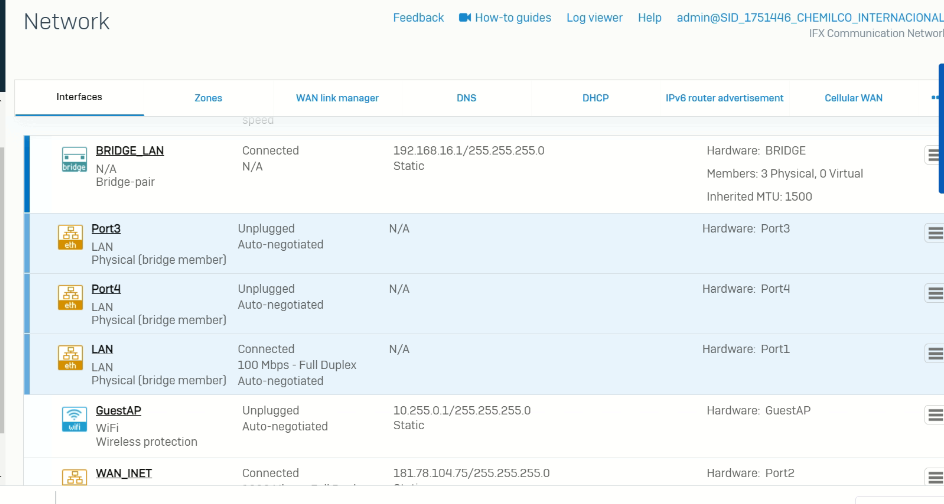Open the hamburger menu for Port3 row
Viewport: 944px width, 504px height.
click(934, 233)
